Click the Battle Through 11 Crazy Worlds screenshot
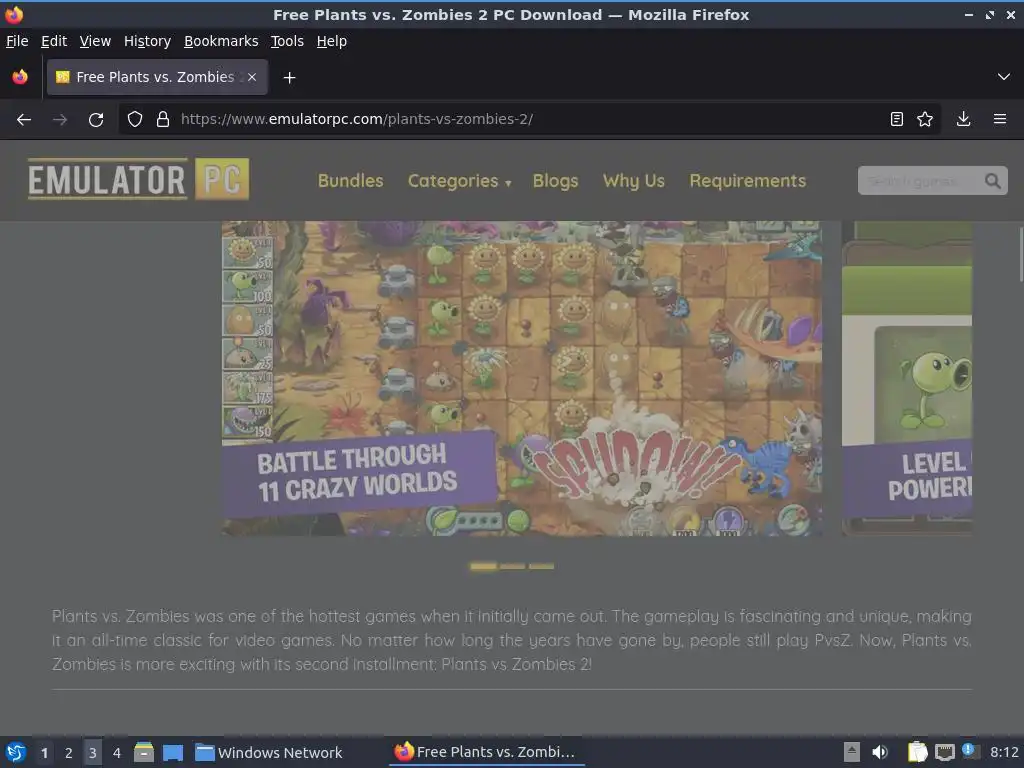The image size is (1024, 768). point(522,379)
